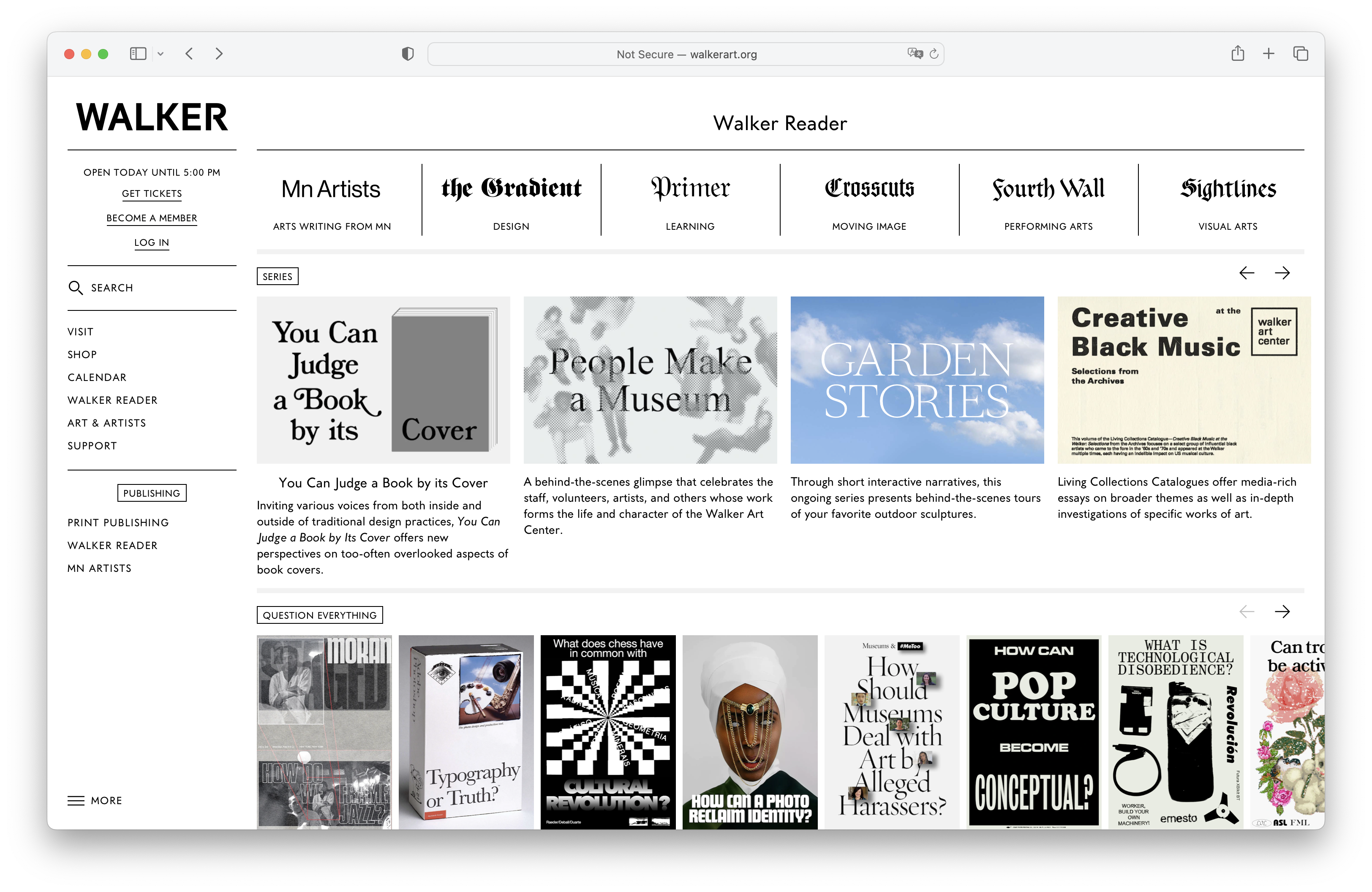
Task: Open What Is Technological Disobedience poster
Action: tap(1176, 732)
